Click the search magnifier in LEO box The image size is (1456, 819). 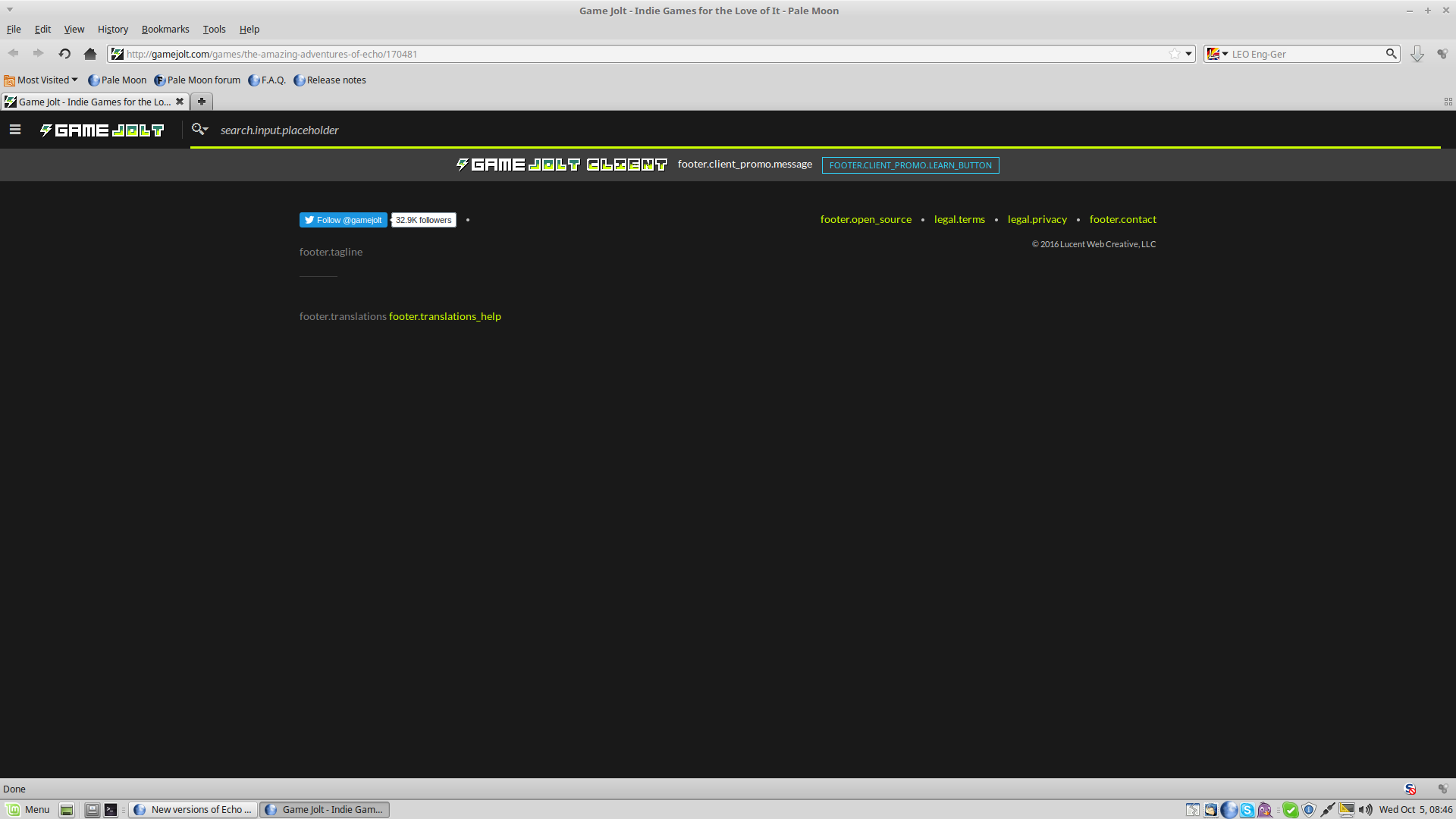coord(1391,54)
